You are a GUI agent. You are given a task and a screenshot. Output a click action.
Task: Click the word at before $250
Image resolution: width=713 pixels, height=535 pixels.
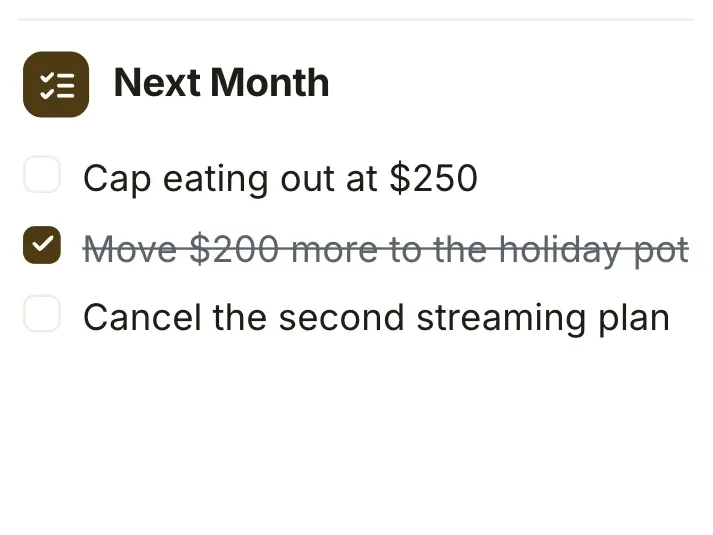click(362, 179)
